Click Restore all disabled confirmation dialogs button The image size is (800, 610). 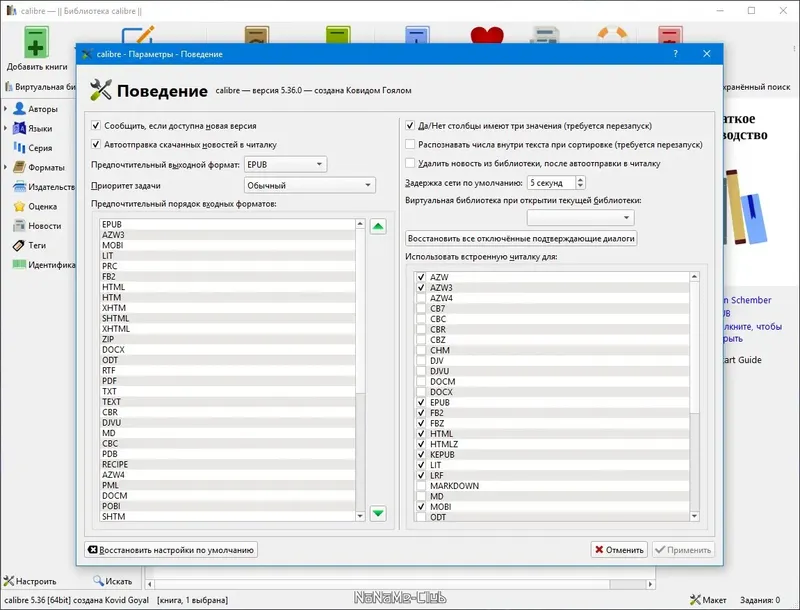pos(521,238)
